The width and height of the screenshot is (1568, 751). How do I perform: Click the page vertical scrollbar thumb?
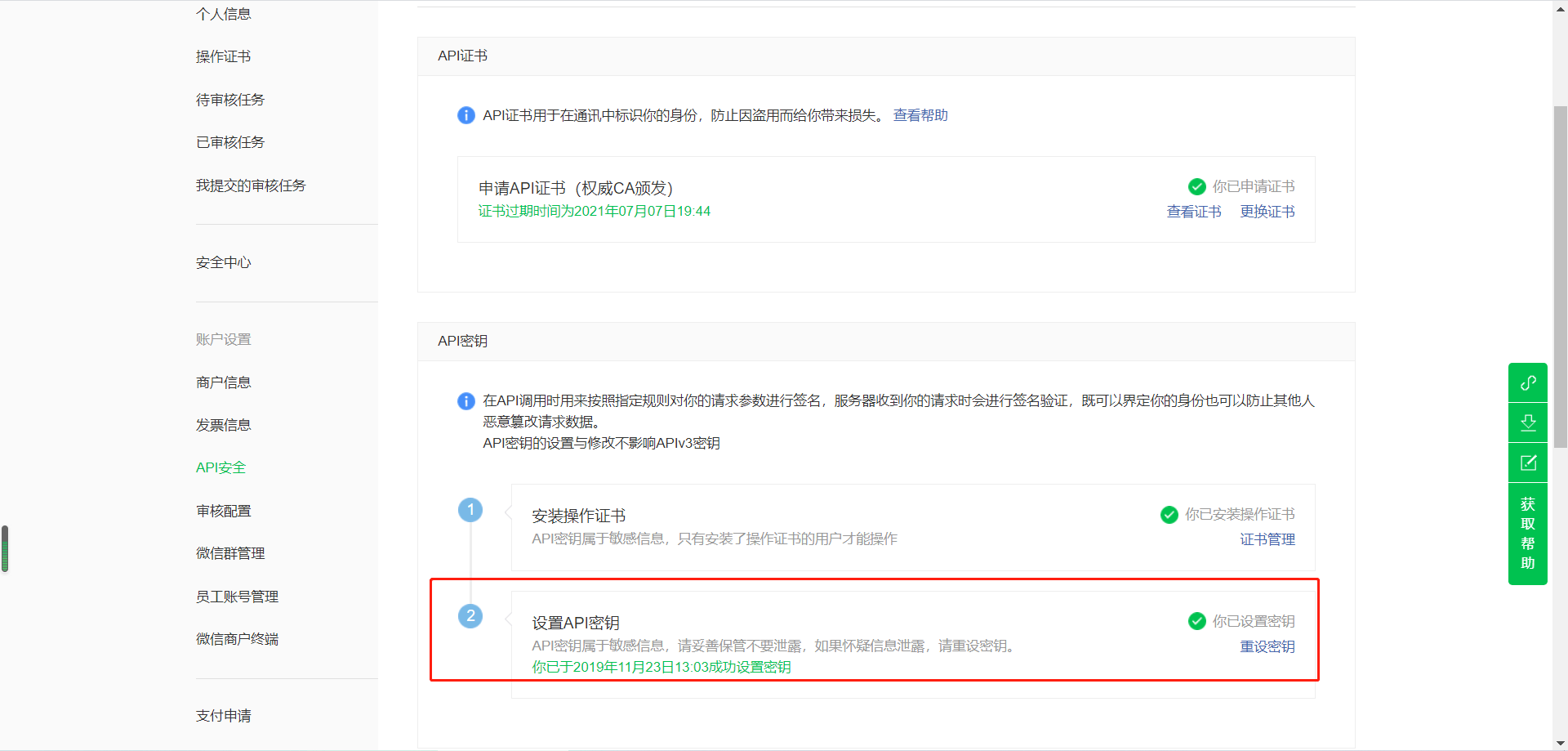click(x=1560, y=277)
